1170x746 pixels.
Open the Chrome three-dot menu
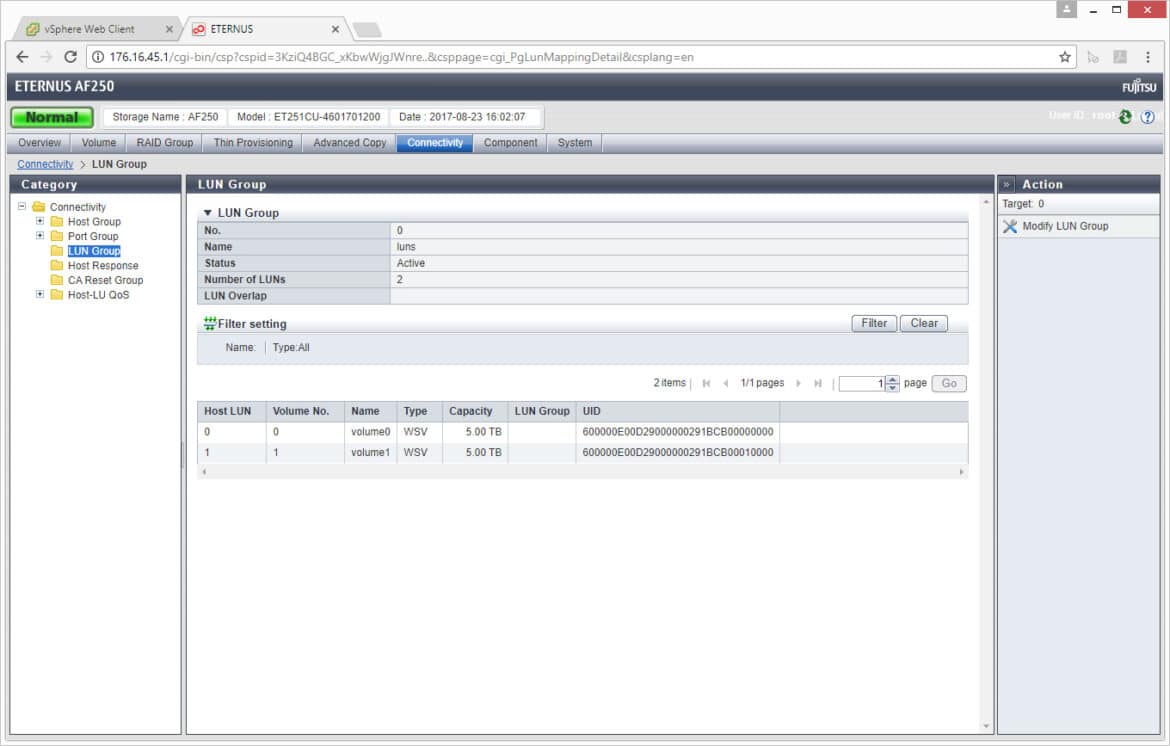pyautogui.click(x=1148, y=57)
